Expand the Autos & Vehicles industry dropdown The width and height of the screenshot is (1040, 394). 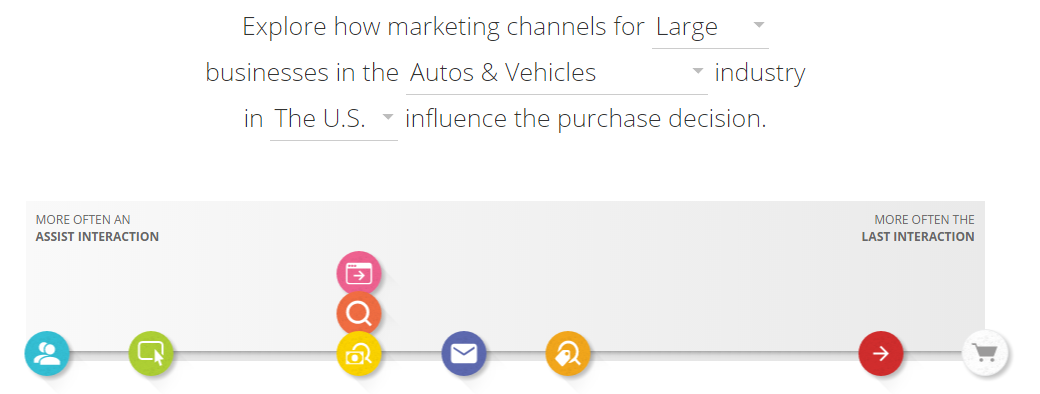point(556,74)
